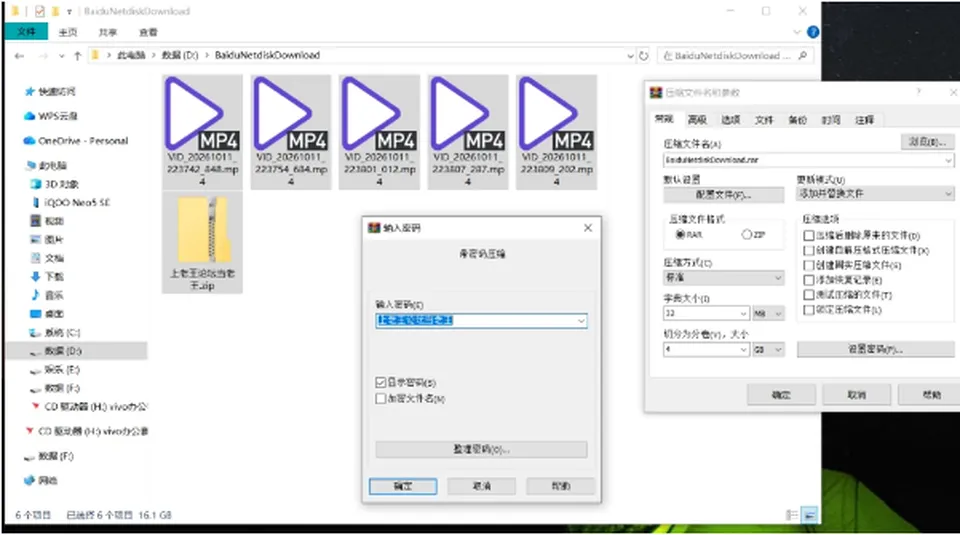
Task: Switch Explorer to large icons view from status bar
Action: [x=809, y=515]
